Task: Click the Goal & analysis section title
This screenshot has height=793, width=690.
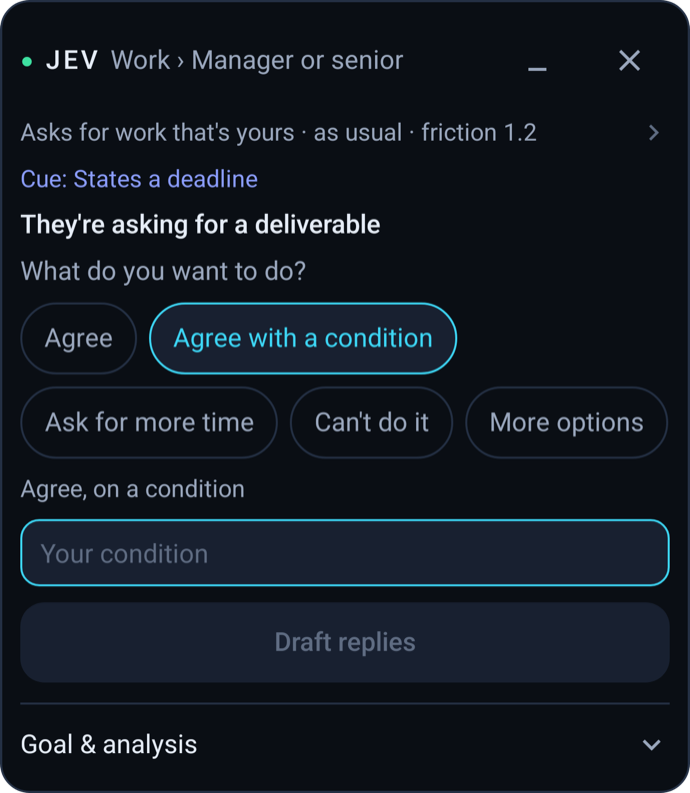Action: click(x=109, y=744)
